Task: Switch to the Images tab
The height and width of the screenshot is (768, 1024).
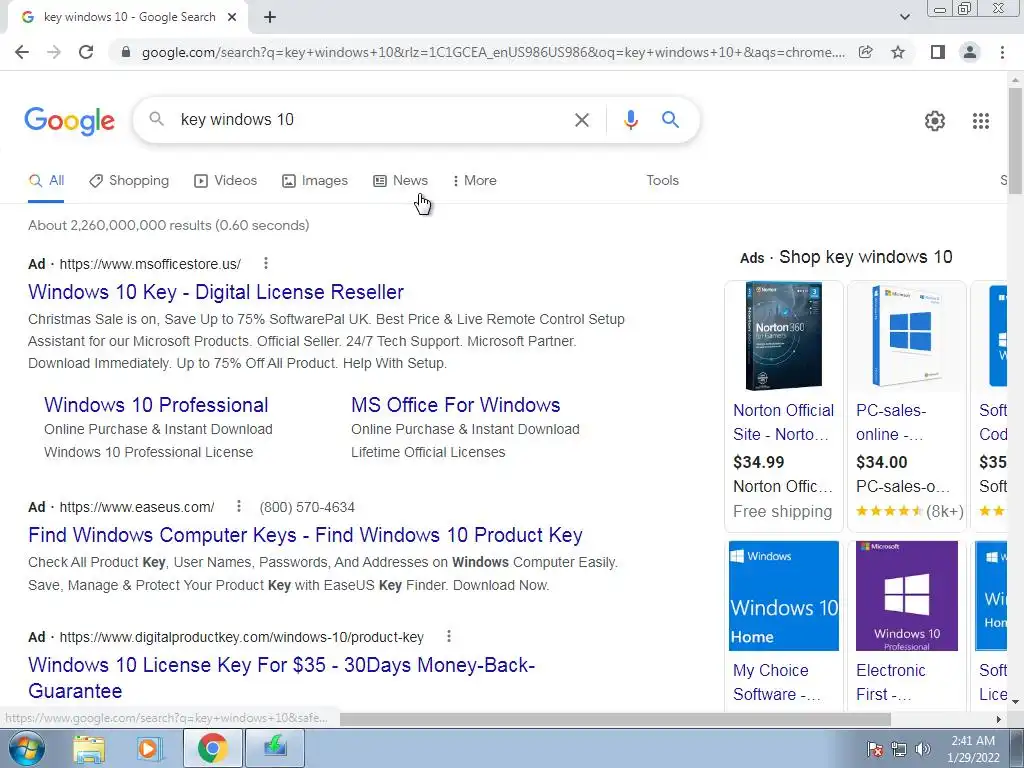Action: click(315, 181)
